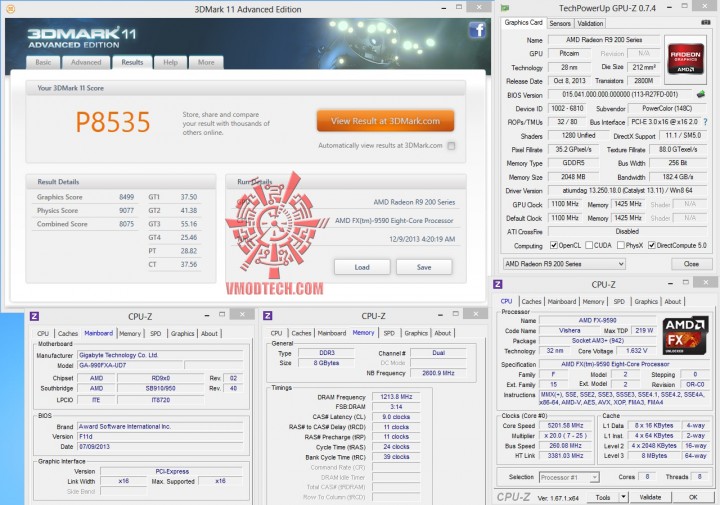Open the Help tab in 3DMark
The height and width of the screenshot is (505, 720).
tap(170, 62)
